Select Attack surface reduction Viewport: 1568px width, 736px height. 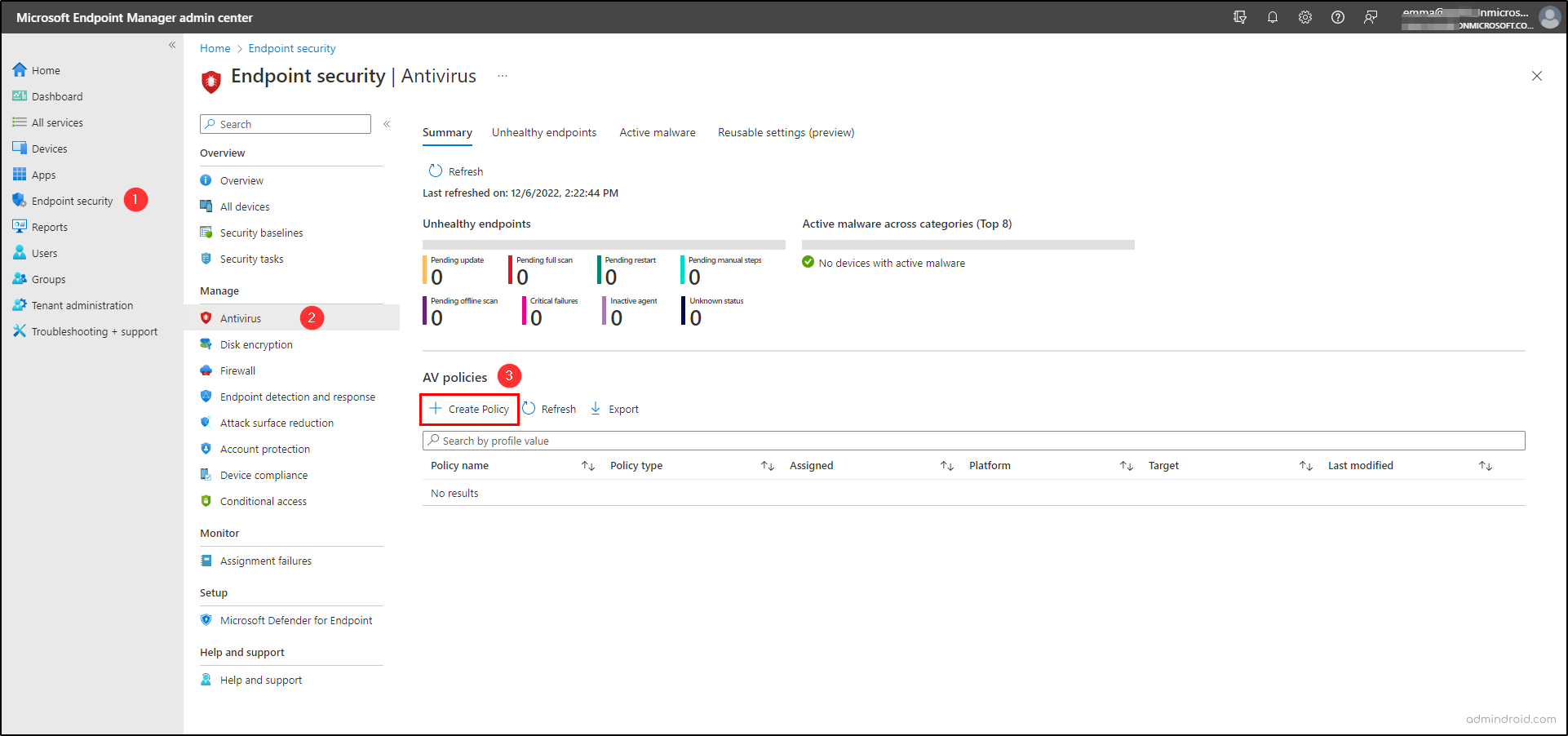tap(276, 422)
